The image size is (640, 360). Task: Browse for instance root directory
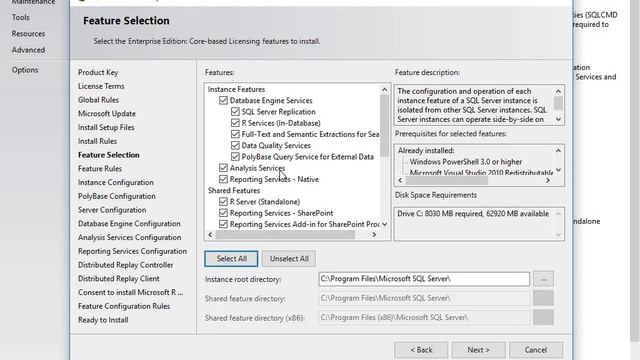543,279
